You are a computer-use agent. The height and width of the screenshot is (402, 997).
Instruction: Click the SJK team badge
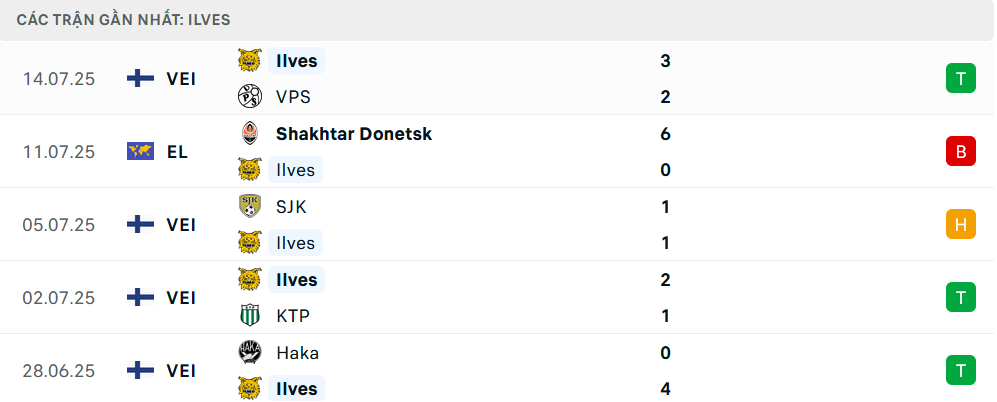pyautogui.click(x=250, y=206)
